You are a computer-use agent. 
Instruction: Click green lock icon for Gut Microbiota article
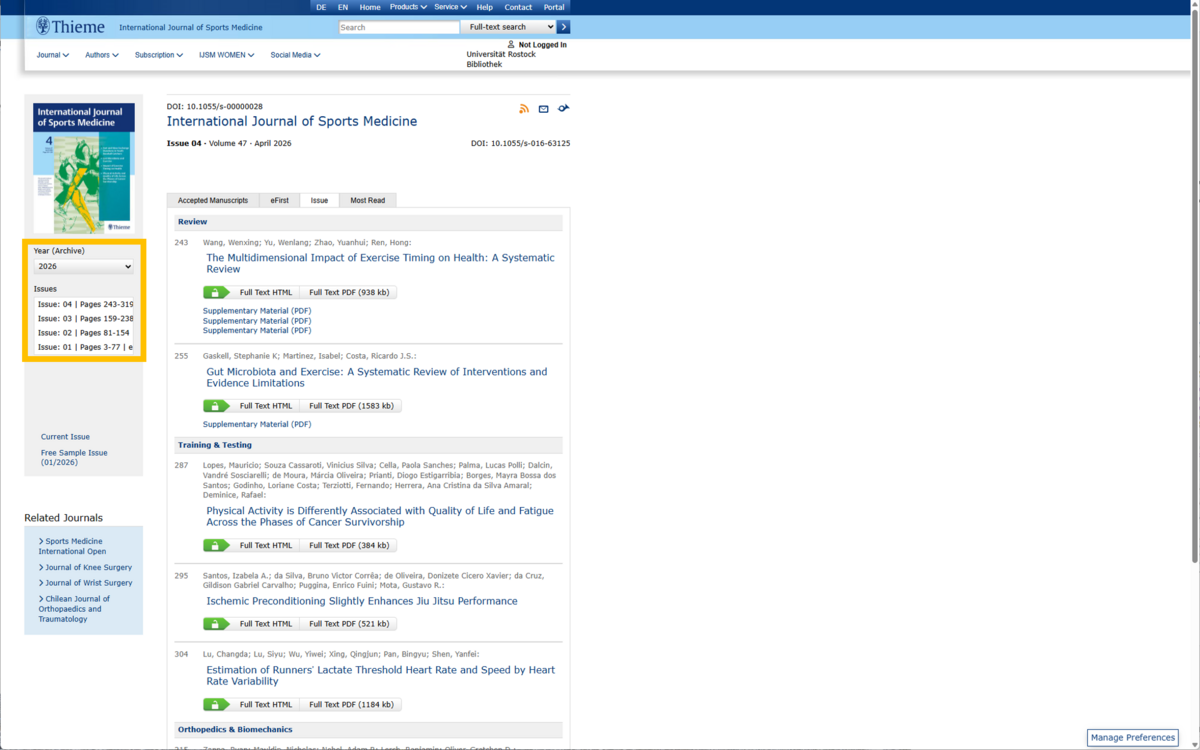[216, 406]
